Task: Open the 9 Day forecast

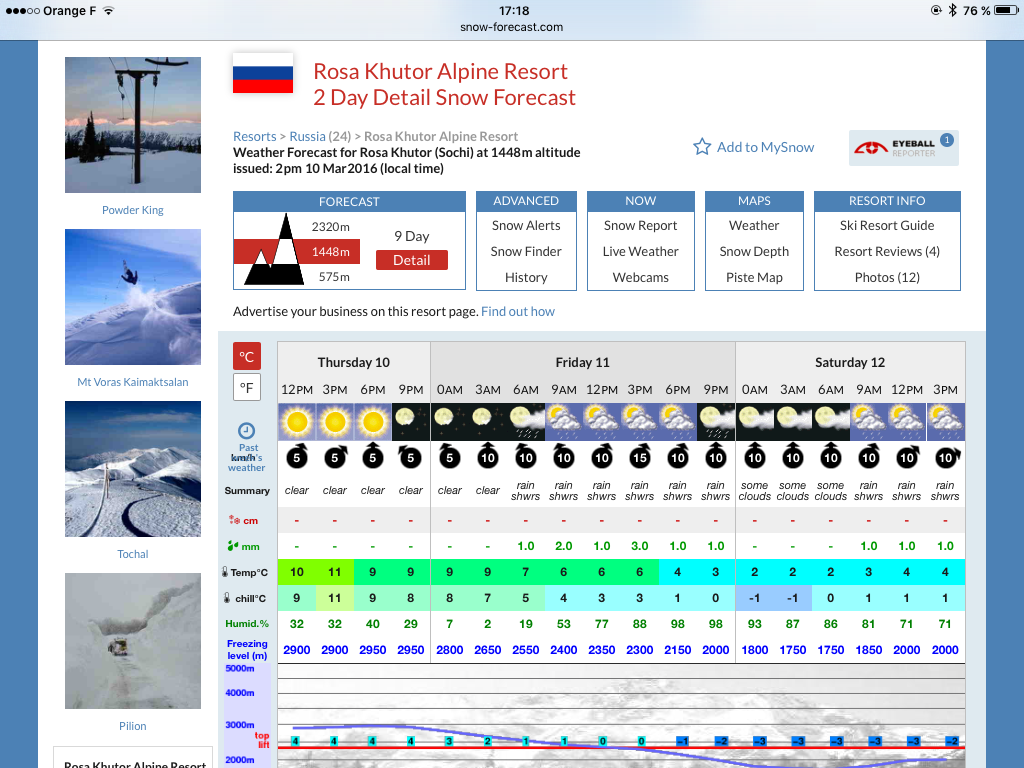Action: [x=411, y=236]
